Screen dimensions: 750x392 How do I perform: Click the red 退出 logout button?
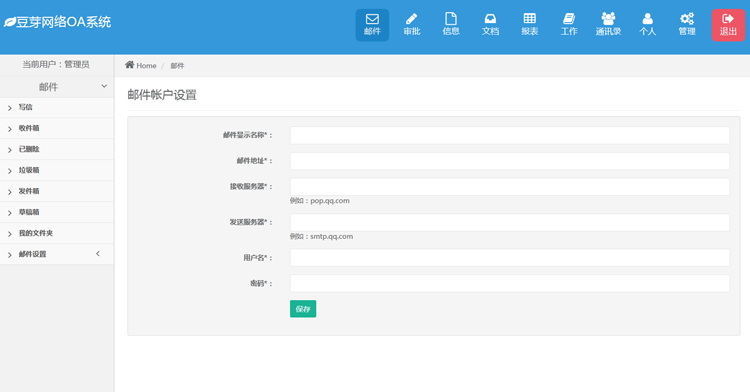click(x=728, y=25)
